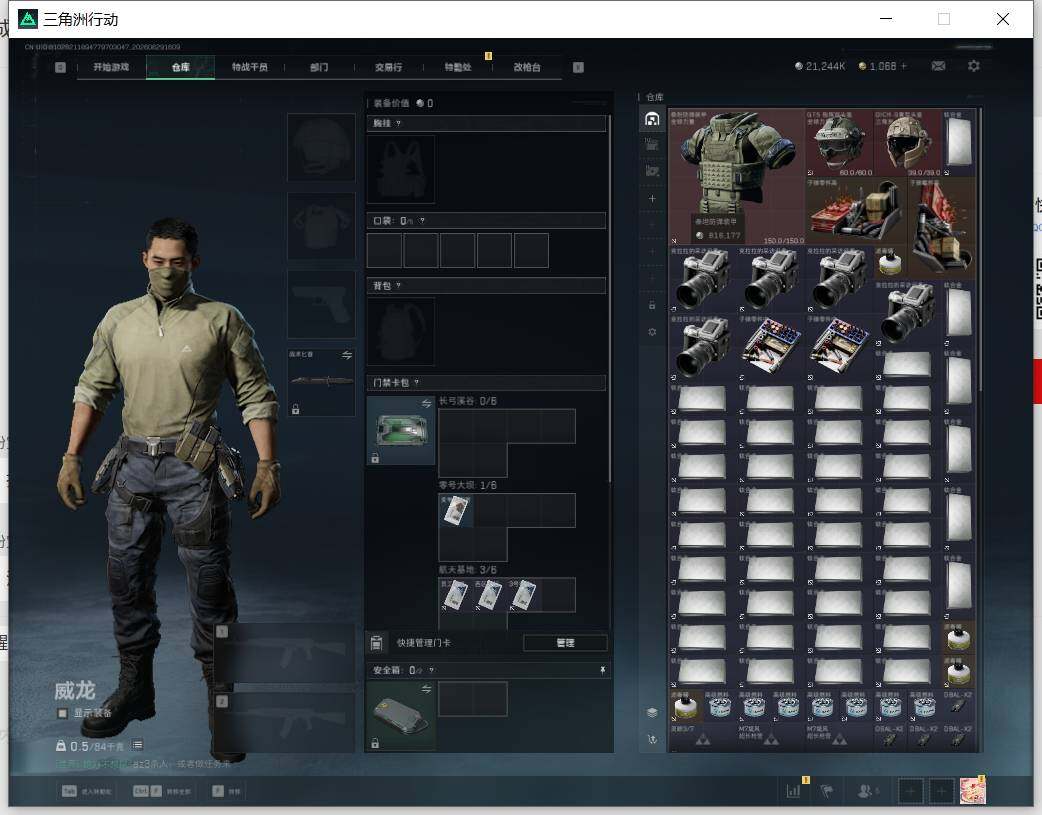1042x815 pixels.
Task: Click the warehouse sidebar gear icon
Action: [x=652, y=332]
